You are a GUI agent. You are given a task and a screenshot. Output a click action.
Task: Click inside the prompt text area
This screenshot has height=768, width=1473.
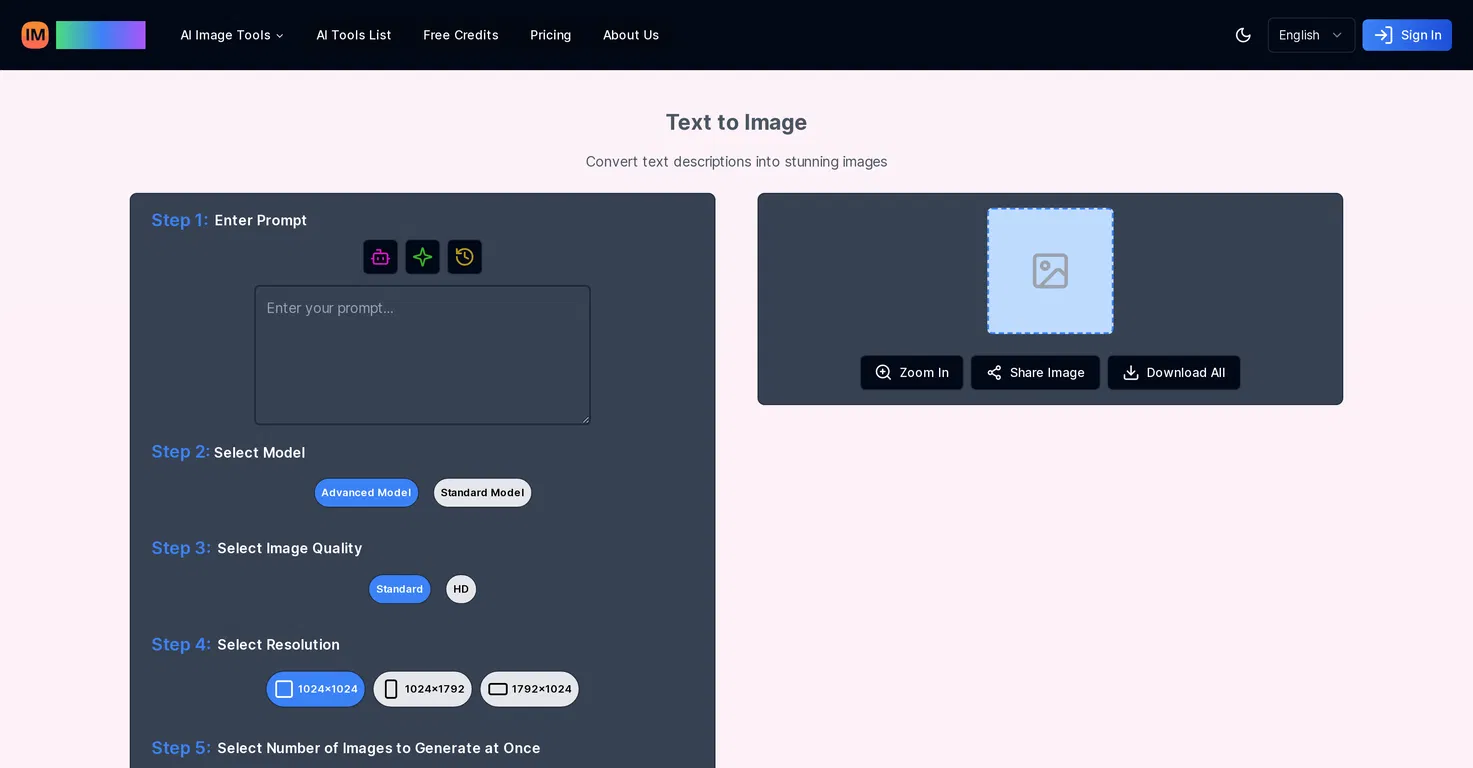[422, 355]
